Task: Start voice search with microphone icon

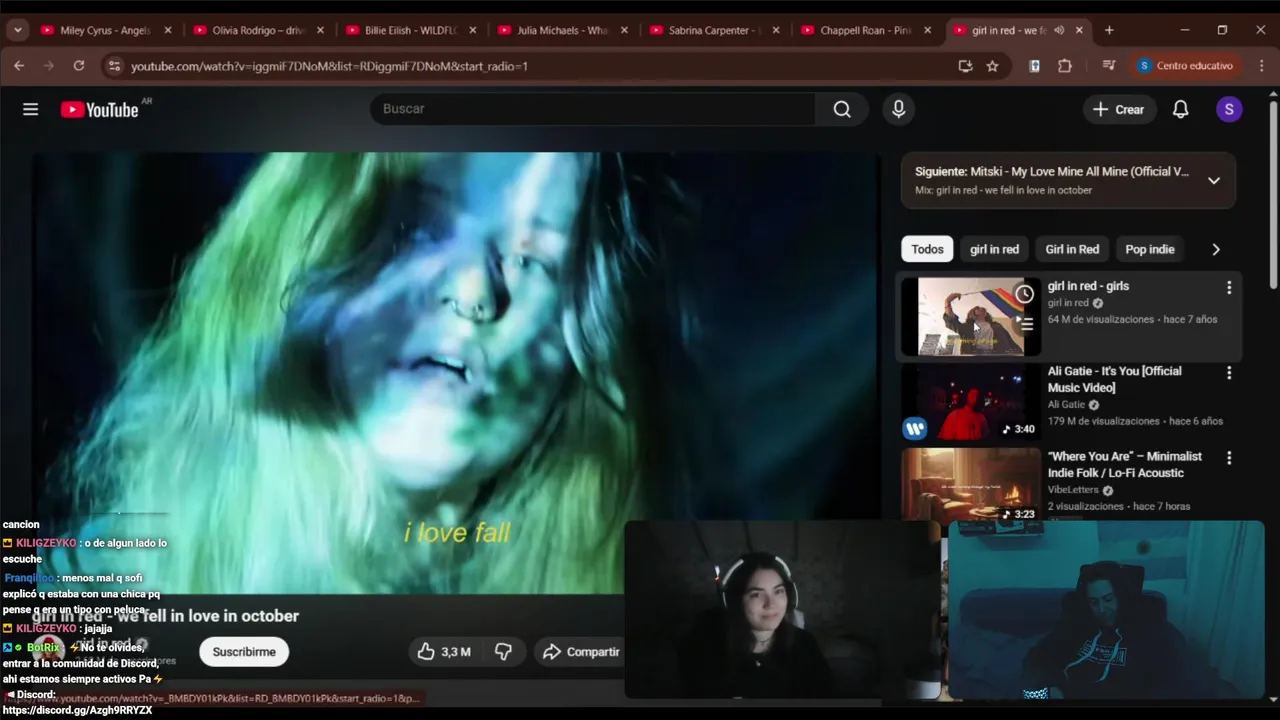Action: coord(898,109)
